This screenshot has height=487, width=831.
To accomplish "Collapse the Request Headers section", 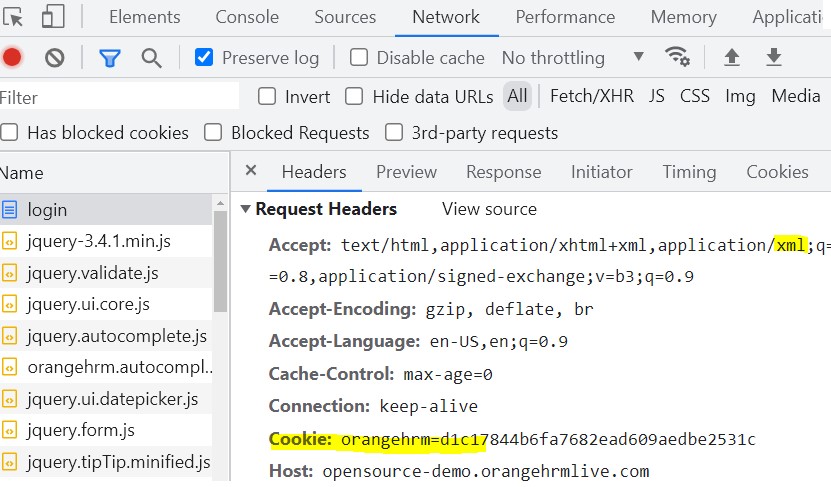I will pyautogui.click(x=246, y=209).
